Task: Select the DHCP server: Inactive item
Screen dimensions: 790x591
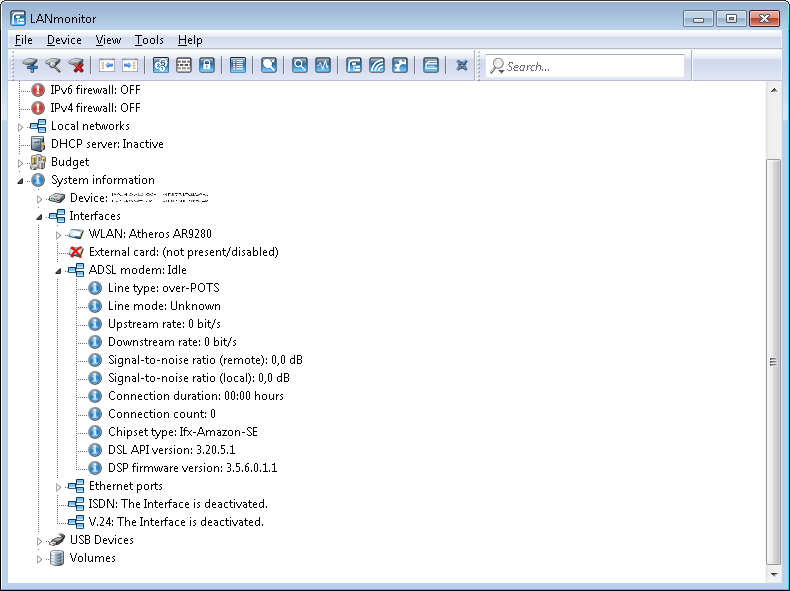Action: coord(107,144)
